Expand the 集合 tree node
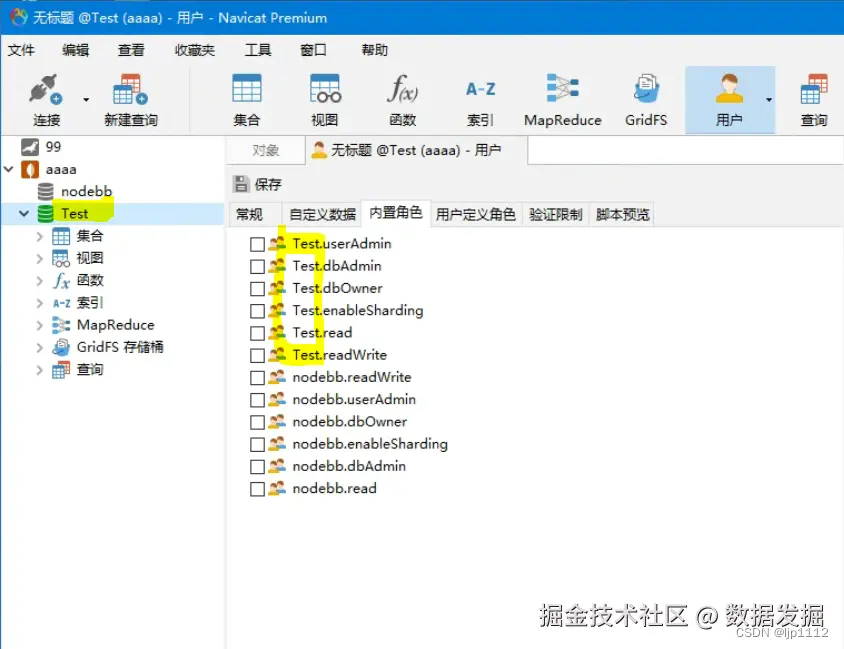The height and width of the screenshot is (649, 844). (39, 236)
